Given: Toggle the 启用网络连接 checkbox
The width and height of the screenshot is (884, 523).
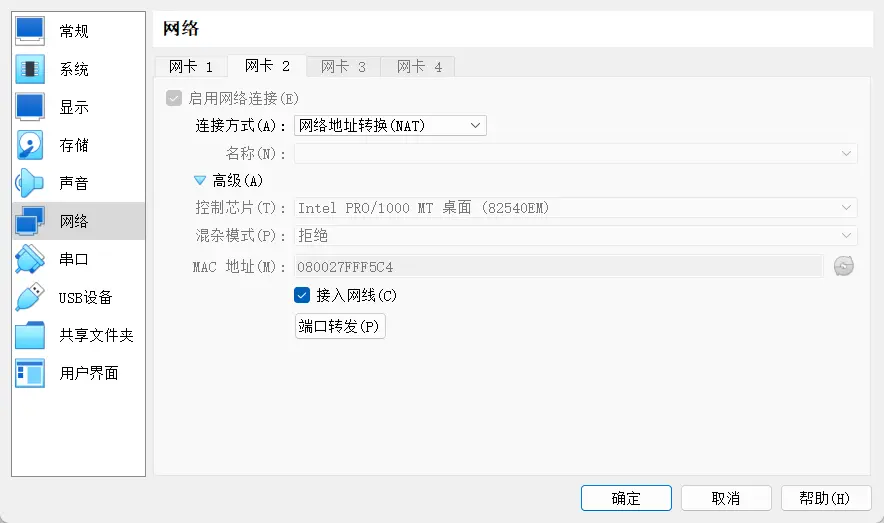Looking at the screenshot, I should [x=174, y=98].
